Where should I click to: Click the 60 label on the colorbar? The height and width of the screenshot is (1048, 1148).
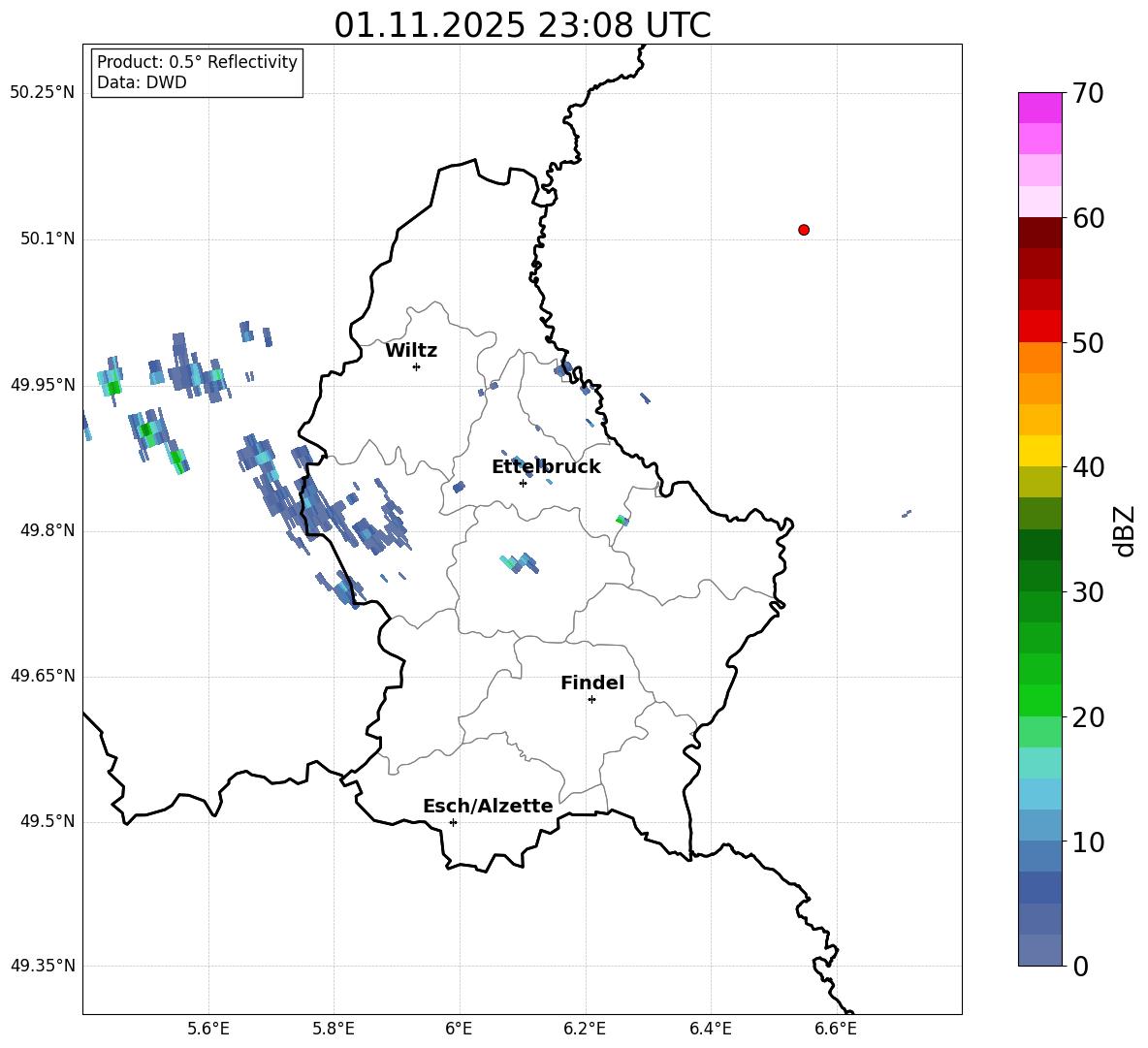tap(1087, 218)
